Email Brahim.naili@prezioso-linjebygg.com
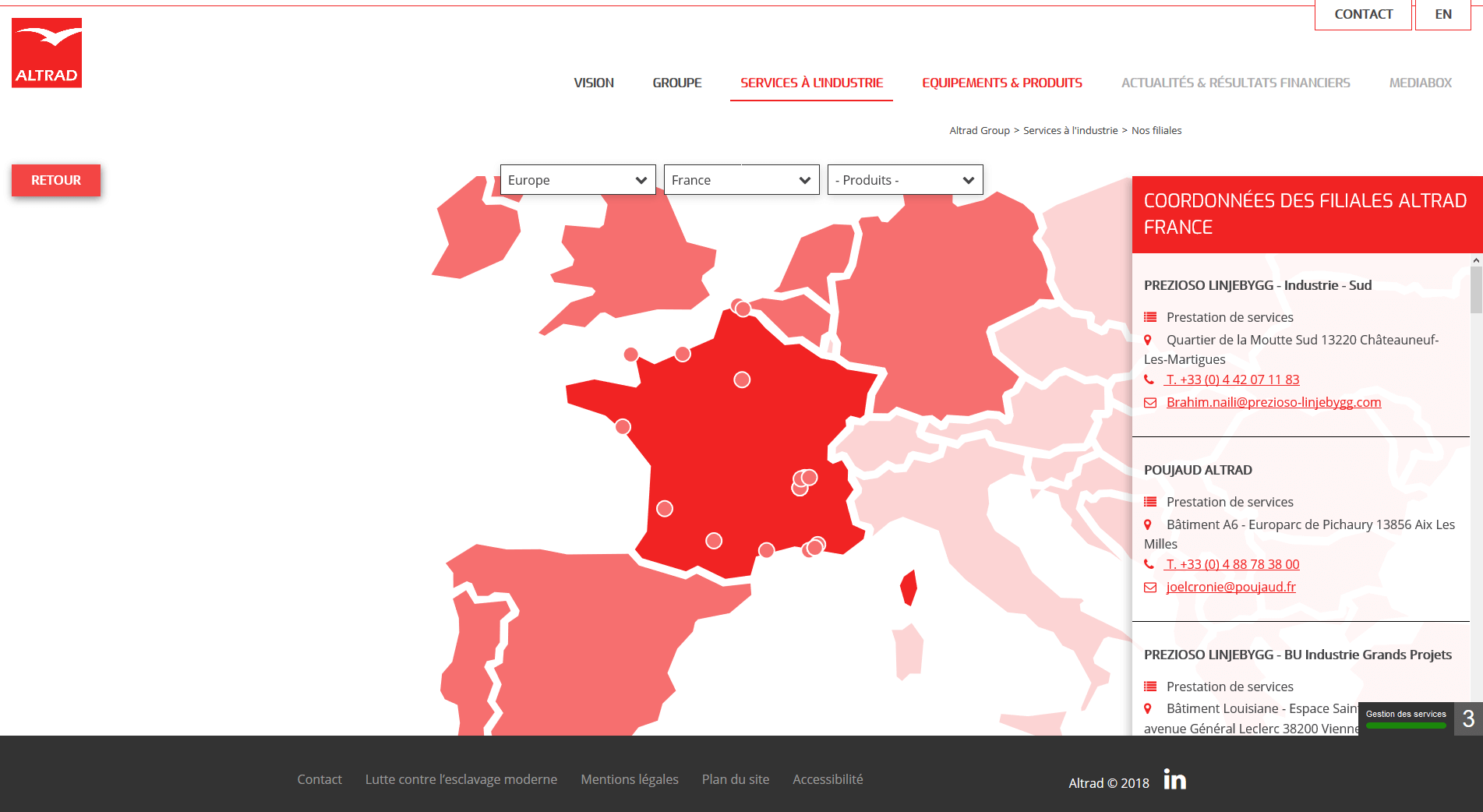1483x812 pixels. point(1273,402)
